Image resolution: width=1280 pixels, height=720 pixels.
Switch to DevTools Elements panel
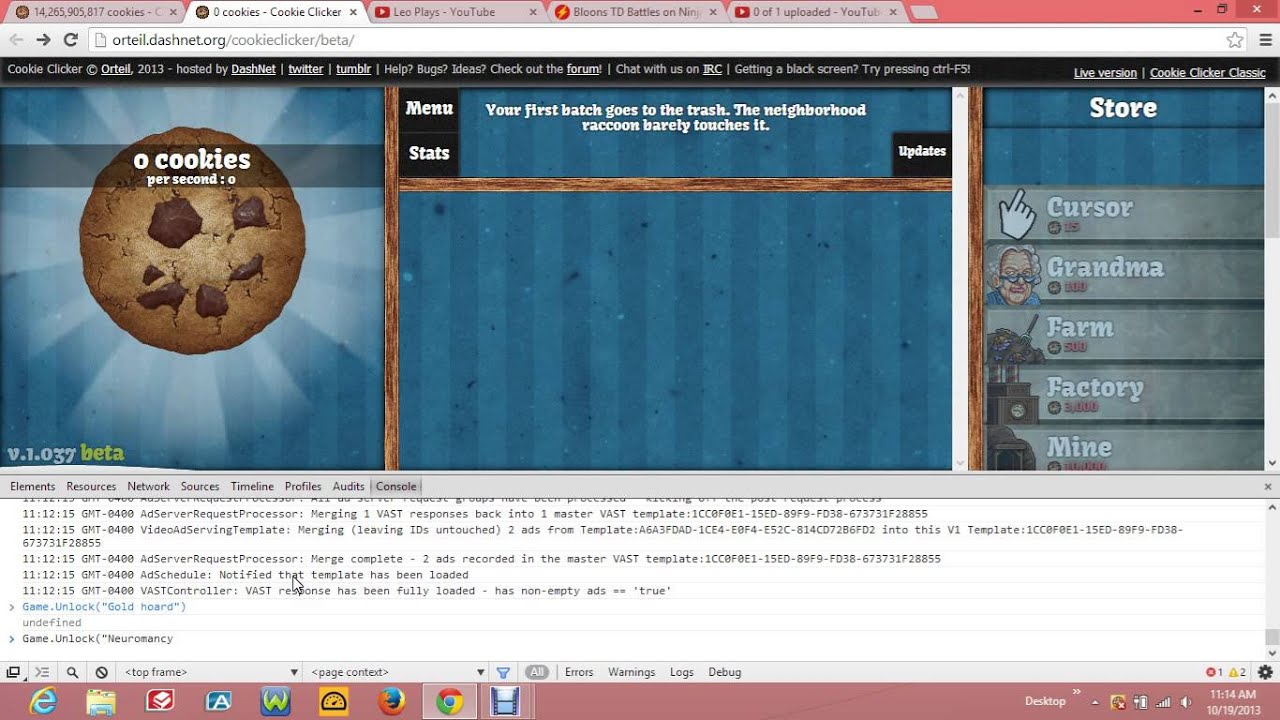point(32,487)
